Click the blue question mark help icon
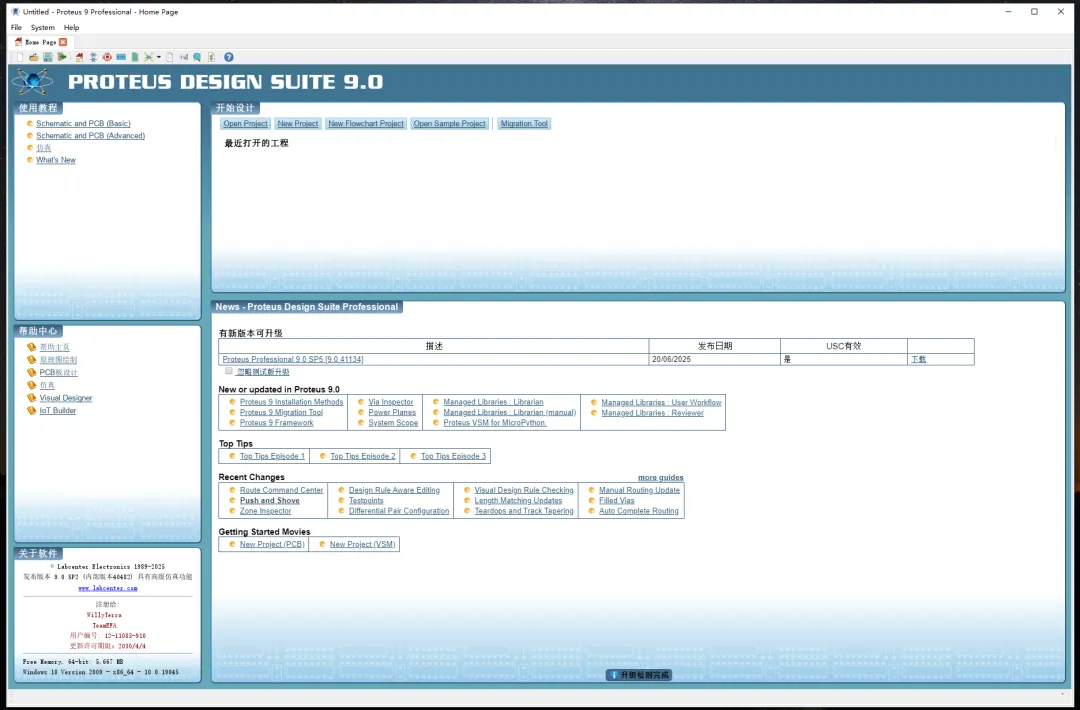The height and width of the screenshot is (710, 1080). coord(229,57)
